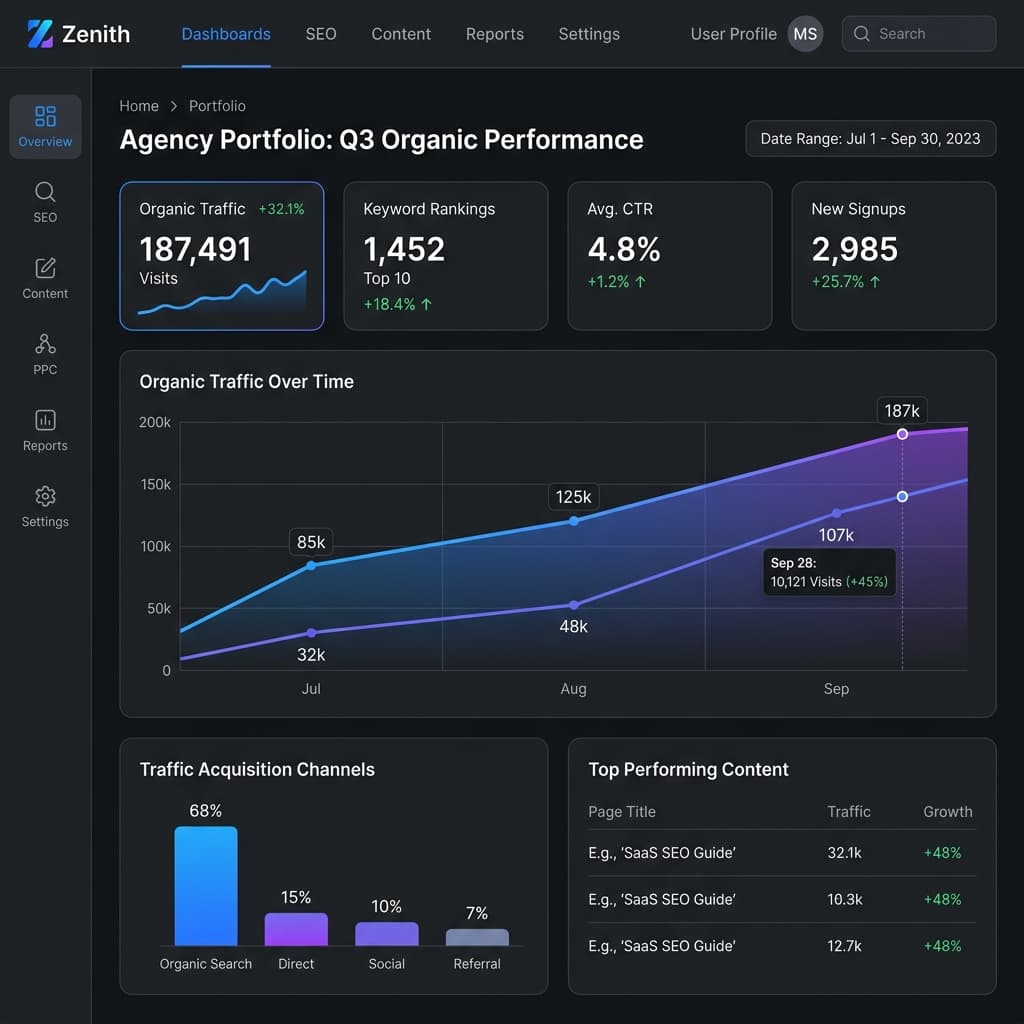The width and height of the screenshot is (1024, 1024).
Task: Open Reports via sidebar chart icon
Action: coord(45,420)
